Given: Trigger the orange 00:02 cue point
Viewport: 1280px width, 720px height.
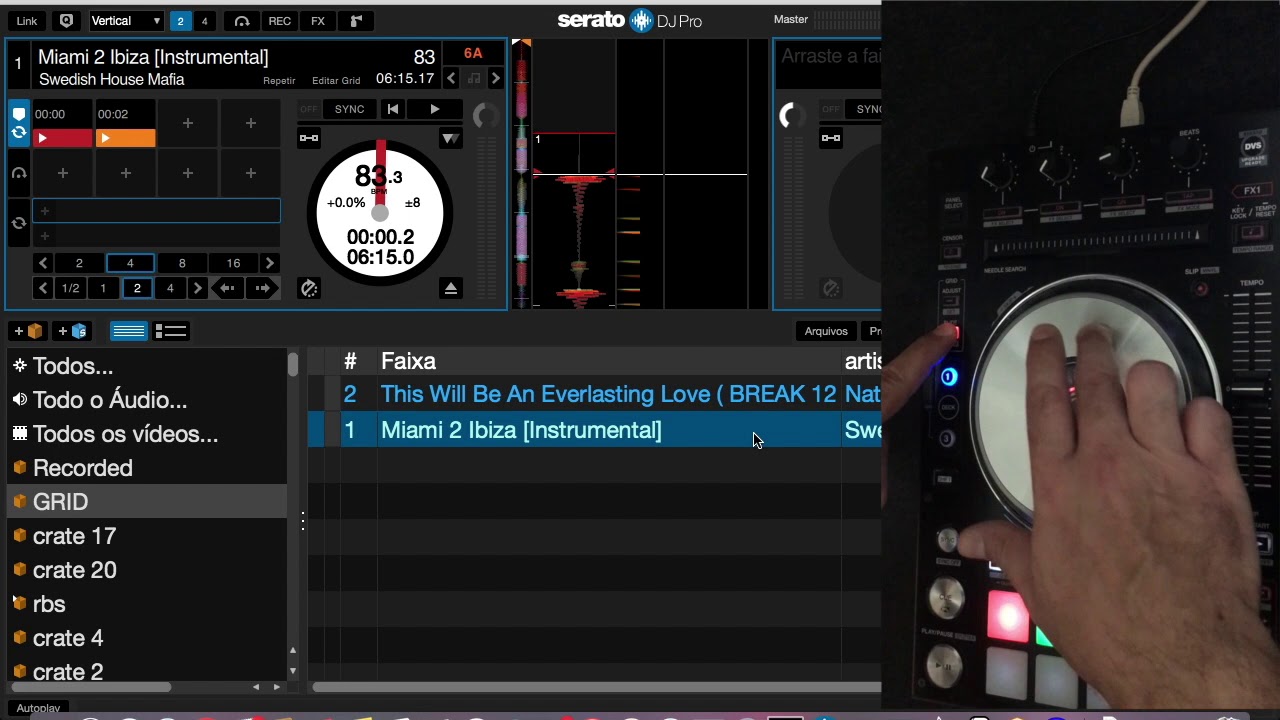Looking at the screenshot, I should click(125, 138).
